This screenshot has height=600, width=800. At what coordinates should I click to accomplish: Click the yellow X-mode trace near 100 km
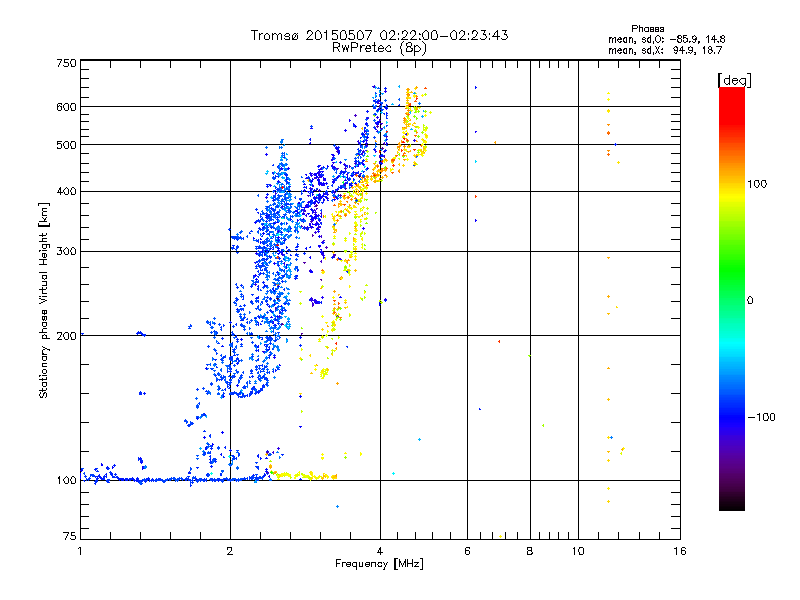[300, 476]
